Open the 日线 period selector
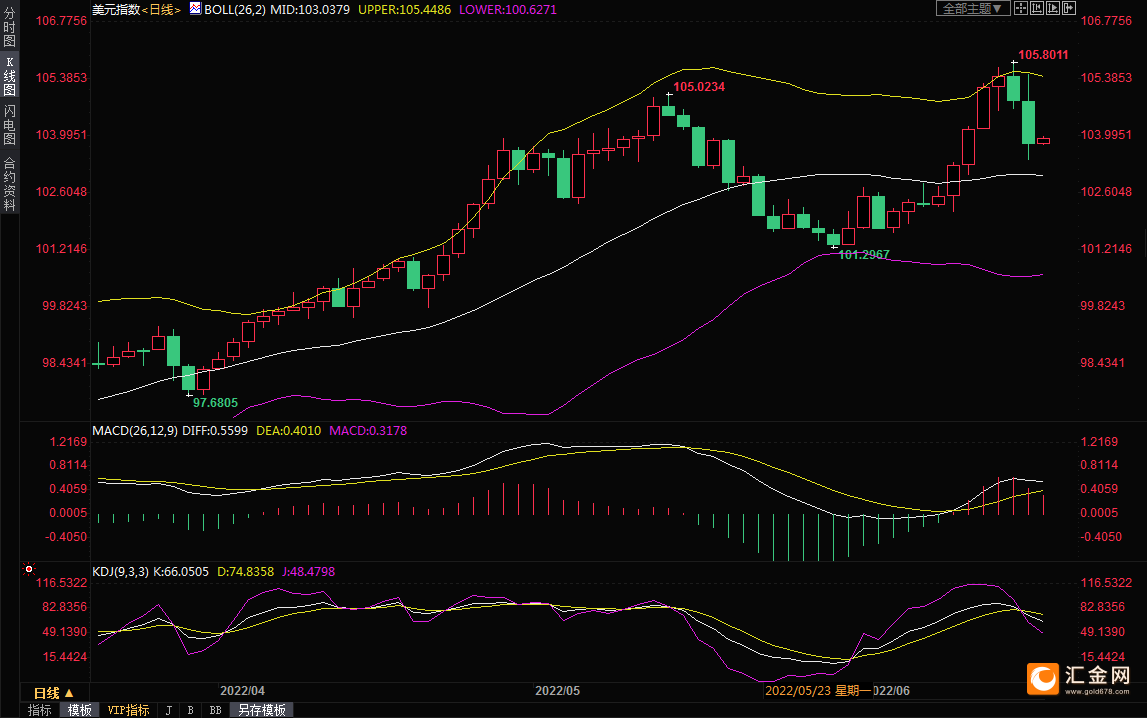The width and height of the screenshot is (1147, 718). coord(53,692)
